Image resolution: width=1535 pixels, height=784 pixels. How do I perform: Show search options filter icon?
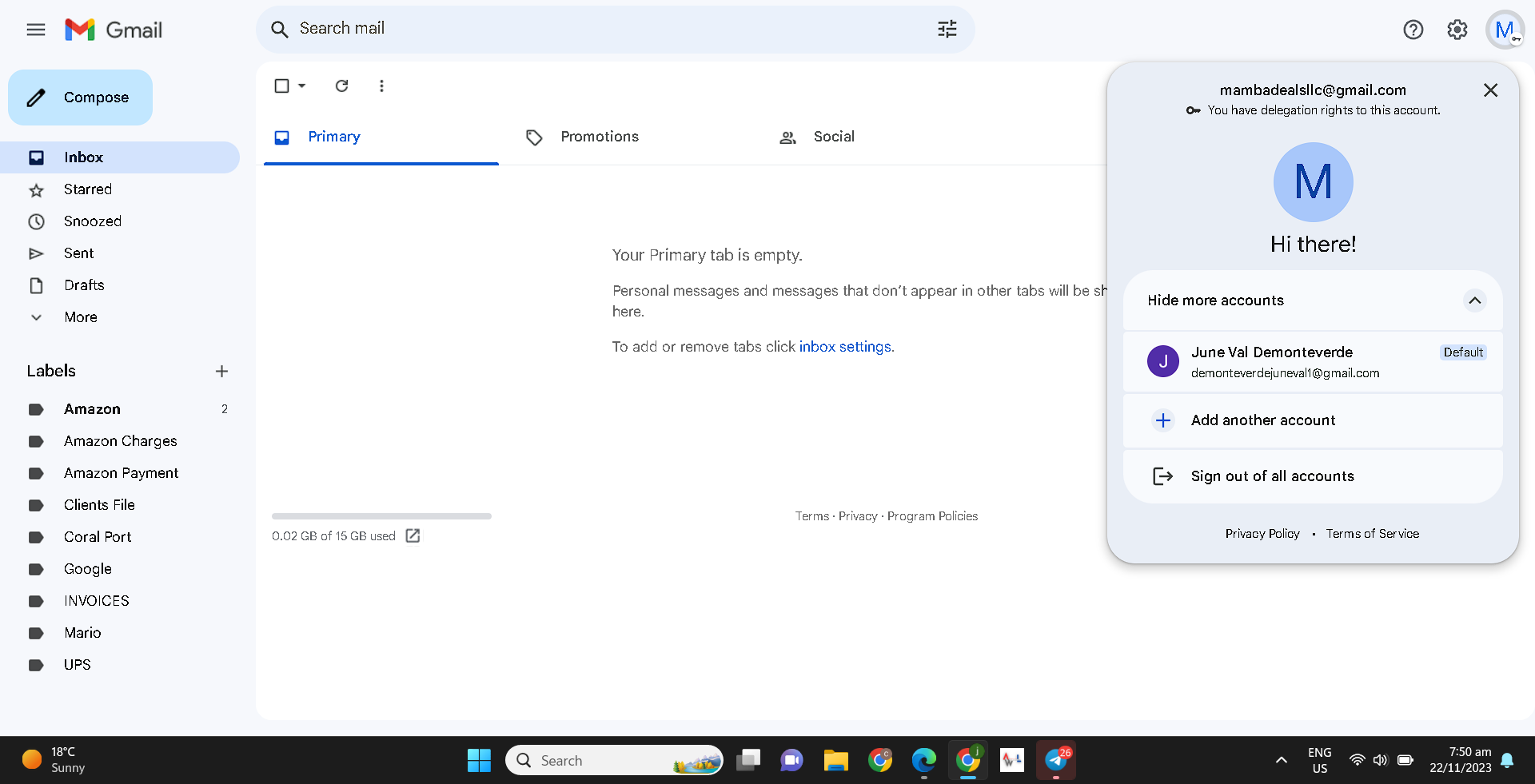947,30
